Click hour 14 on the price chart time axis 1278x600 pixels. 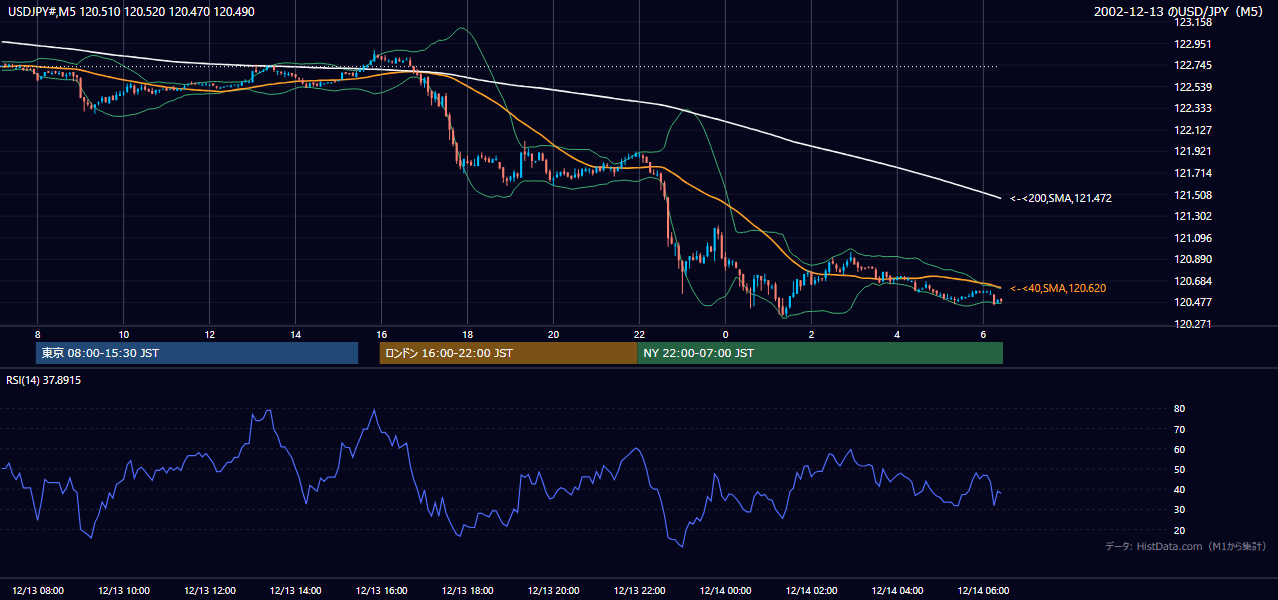click(x=296, y=334)
